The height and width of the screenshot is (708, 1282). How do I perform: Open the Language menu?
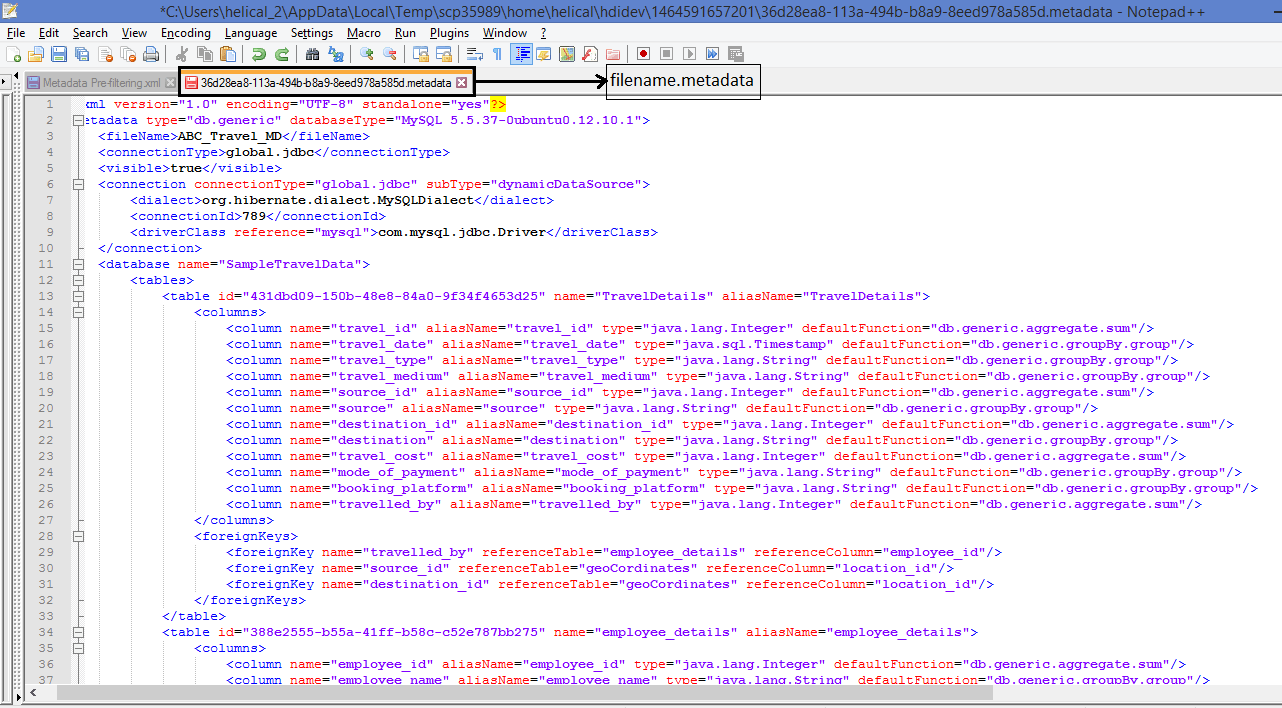click(x=251, y=33)
